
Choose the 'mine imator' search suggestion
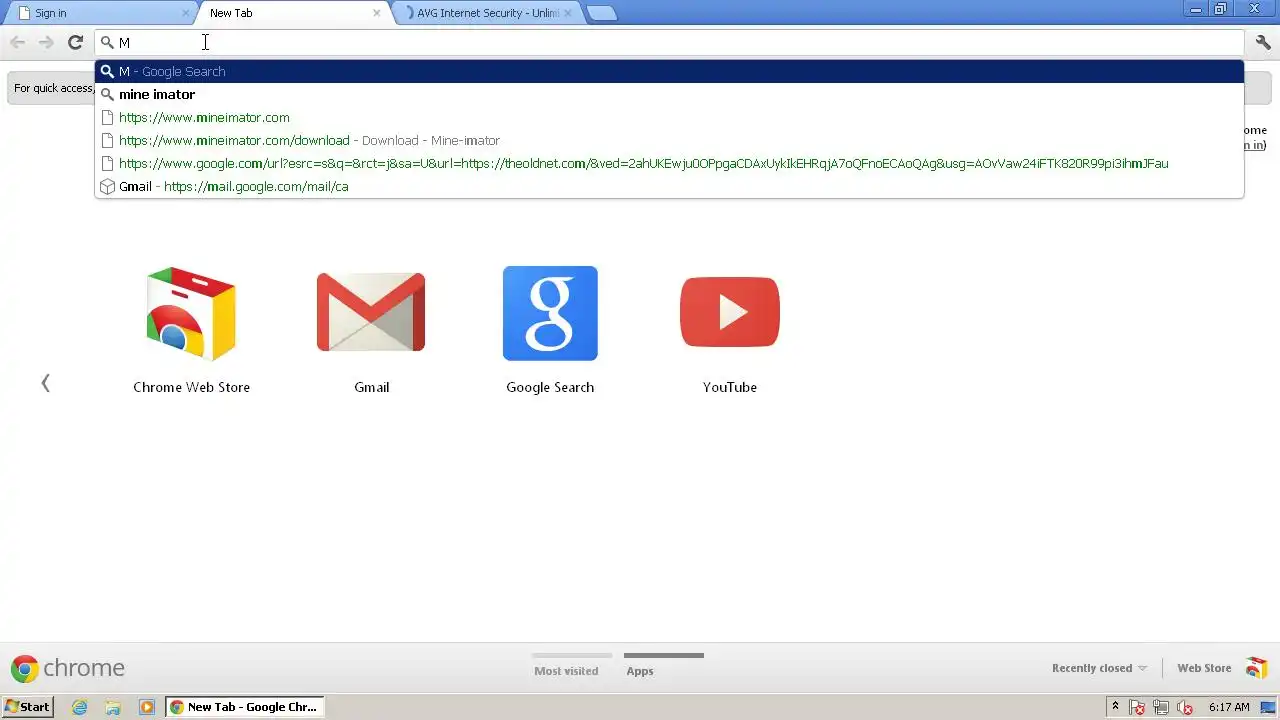pos(669,94)
